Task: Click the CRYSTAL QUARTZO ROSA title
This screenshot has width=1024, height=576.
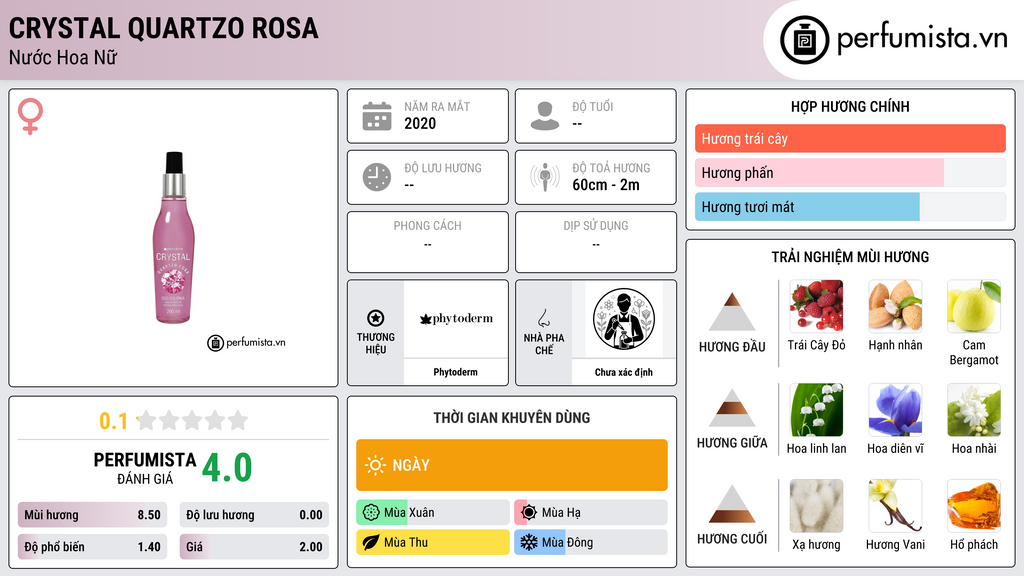Action: 163,28
